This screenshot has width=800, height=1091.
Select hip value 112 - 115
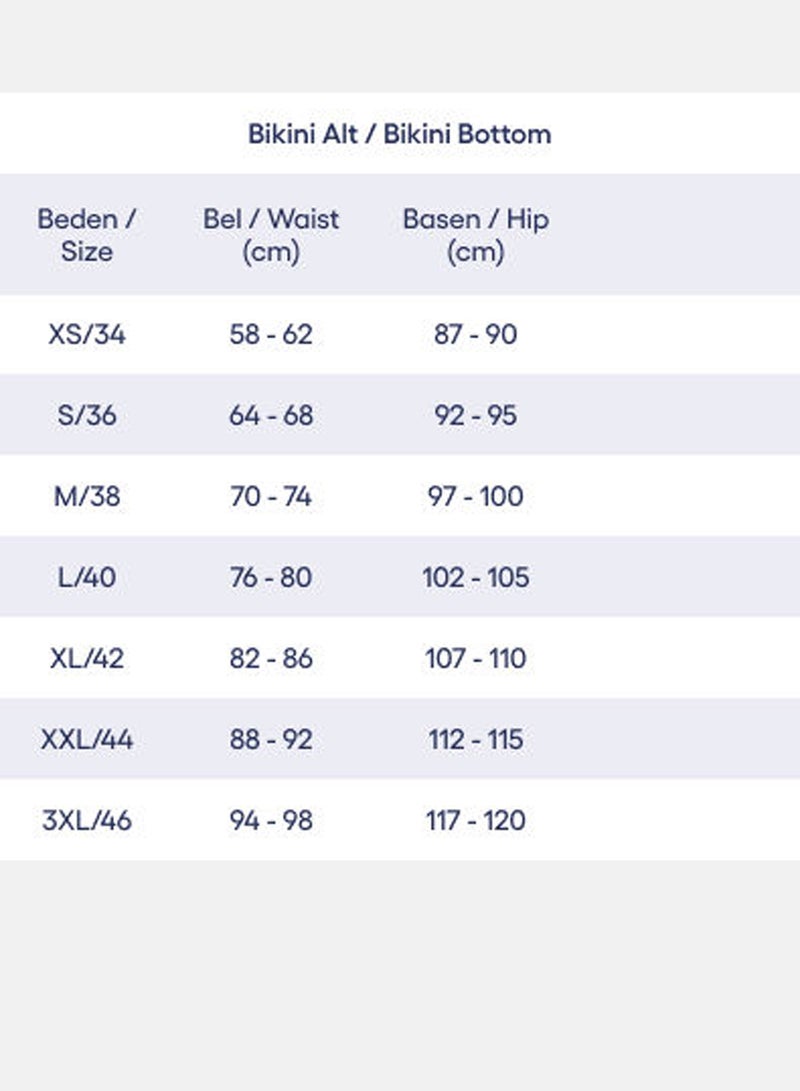tap(476, 740)
